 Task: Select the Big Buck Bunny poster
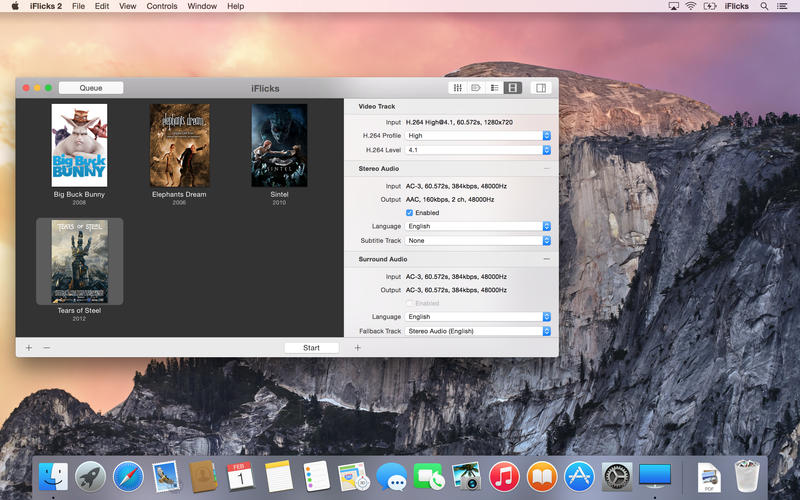(79, 146)
